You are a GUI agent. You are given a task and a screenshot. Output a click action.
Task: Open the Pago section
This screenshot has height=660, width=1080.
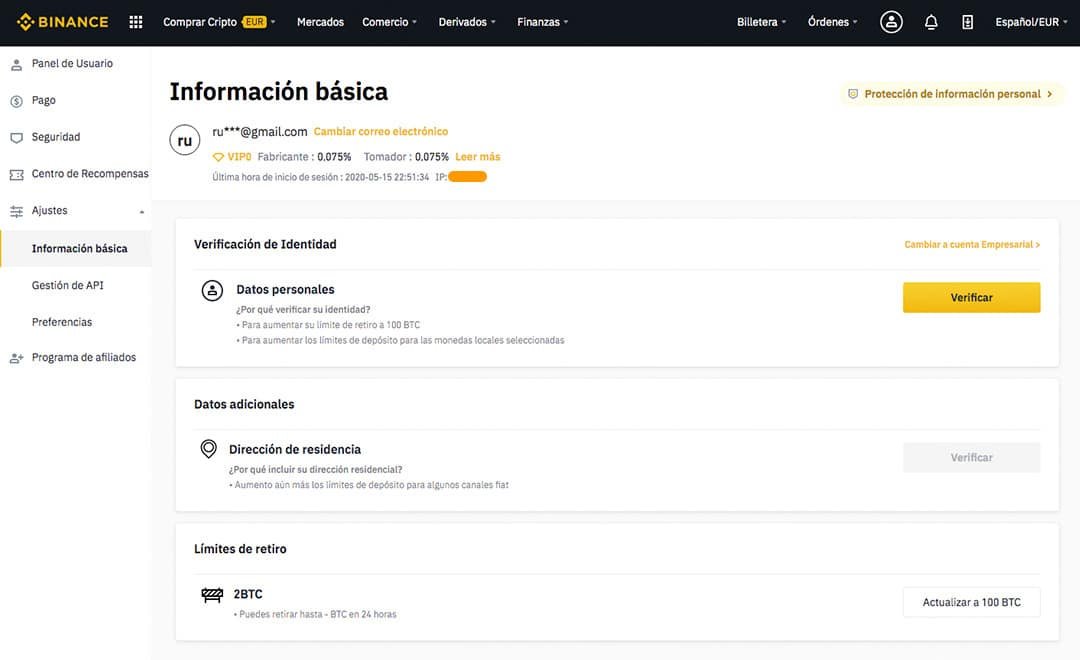(x=43, y=100)
